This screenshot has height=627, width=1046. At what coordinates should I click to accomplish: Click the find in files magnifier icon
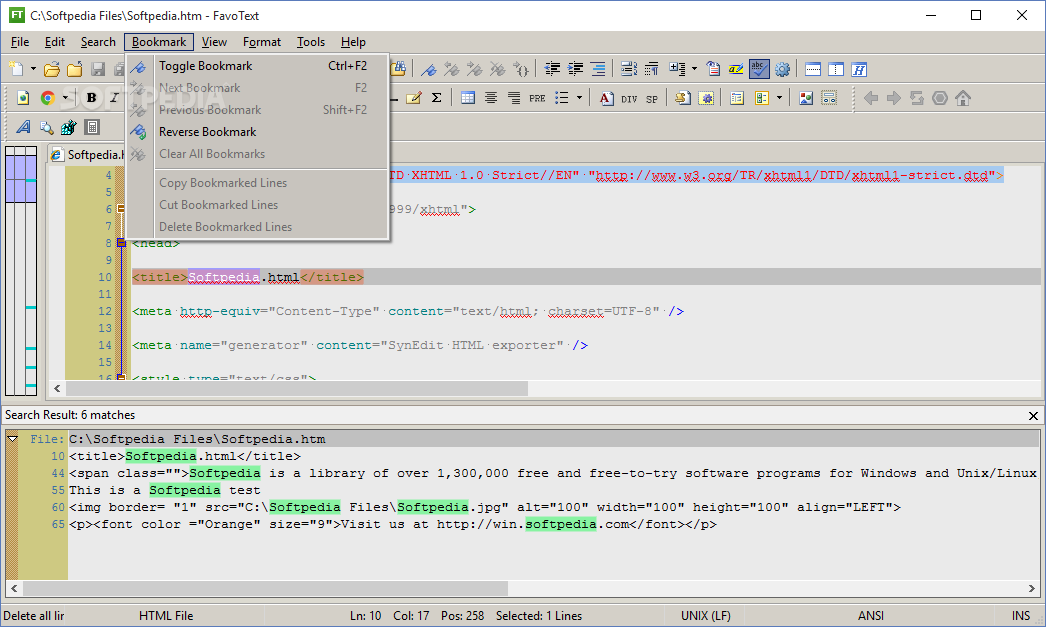pos(46,127)
